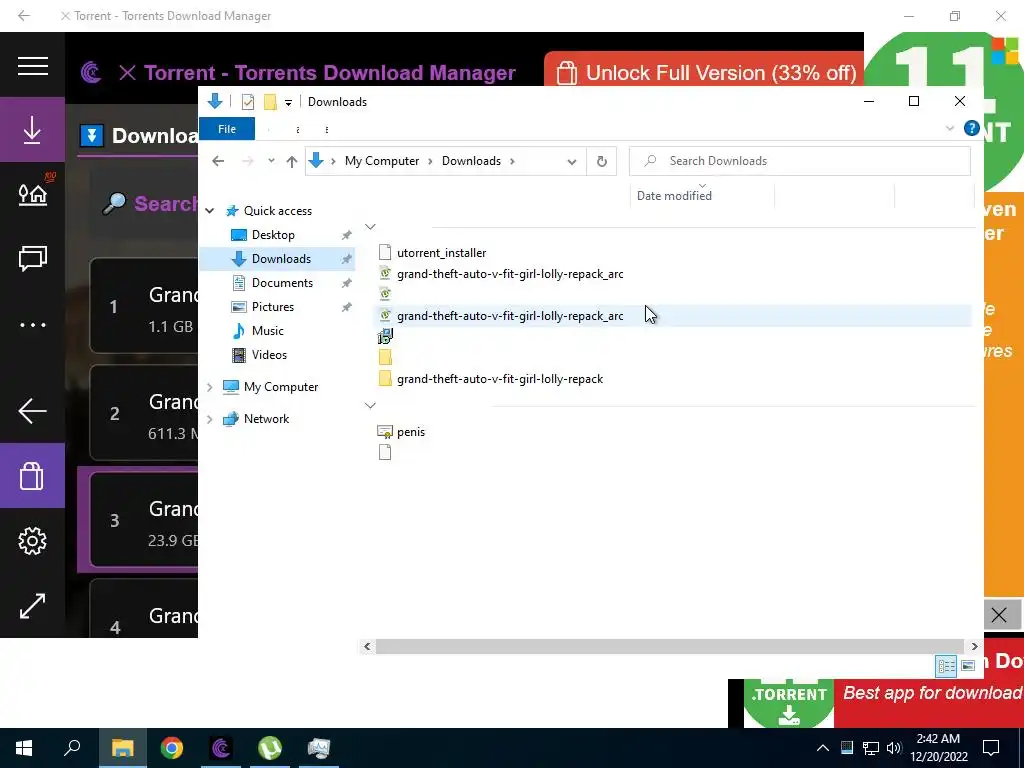Select My Computer in the navigation pane
Screen dimensions: 1024x768
pos(281,387)
